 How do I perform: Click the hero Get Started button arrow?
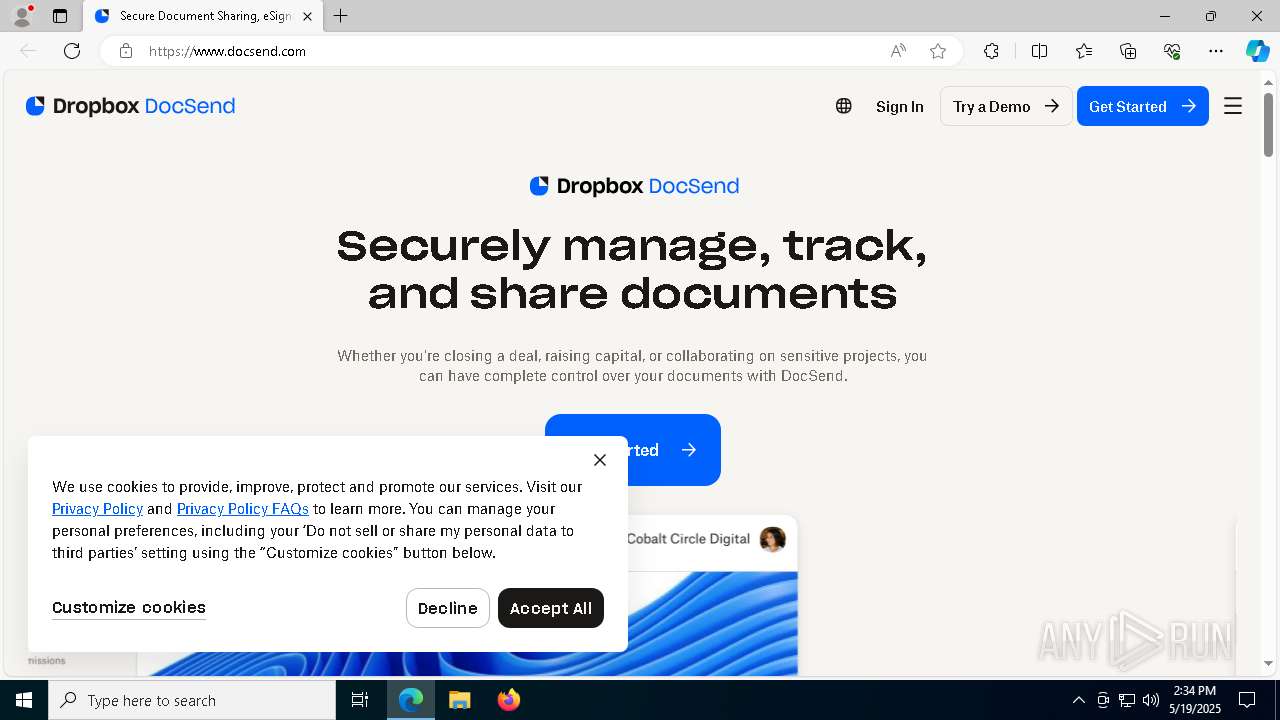pos(688,450)
